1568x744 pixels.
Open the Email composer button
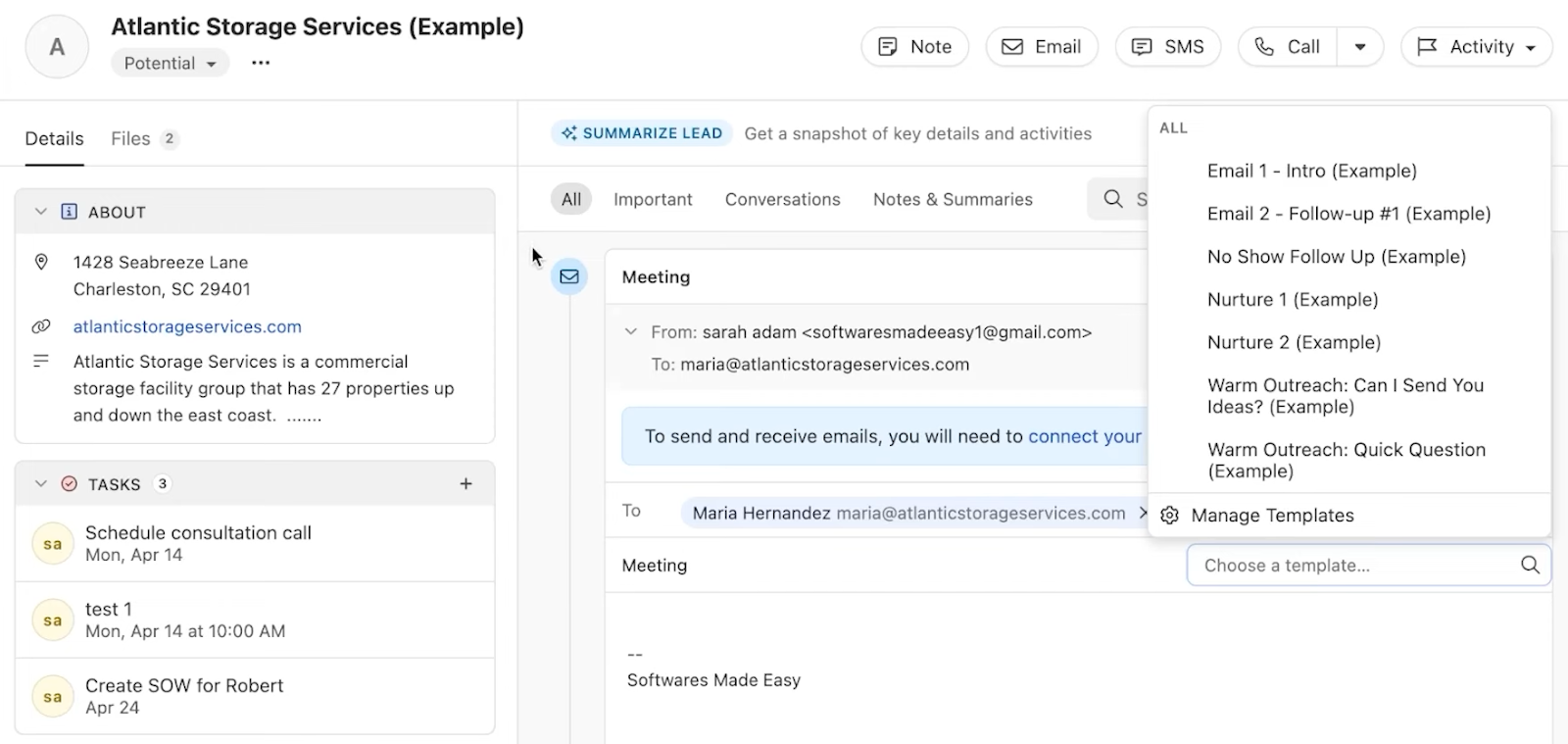[1042, 47]
